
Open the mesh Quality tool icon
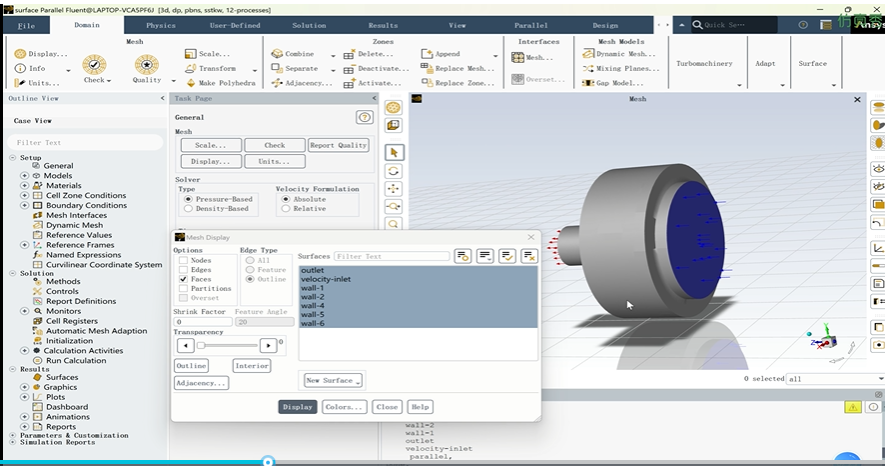tap(146, 64)
